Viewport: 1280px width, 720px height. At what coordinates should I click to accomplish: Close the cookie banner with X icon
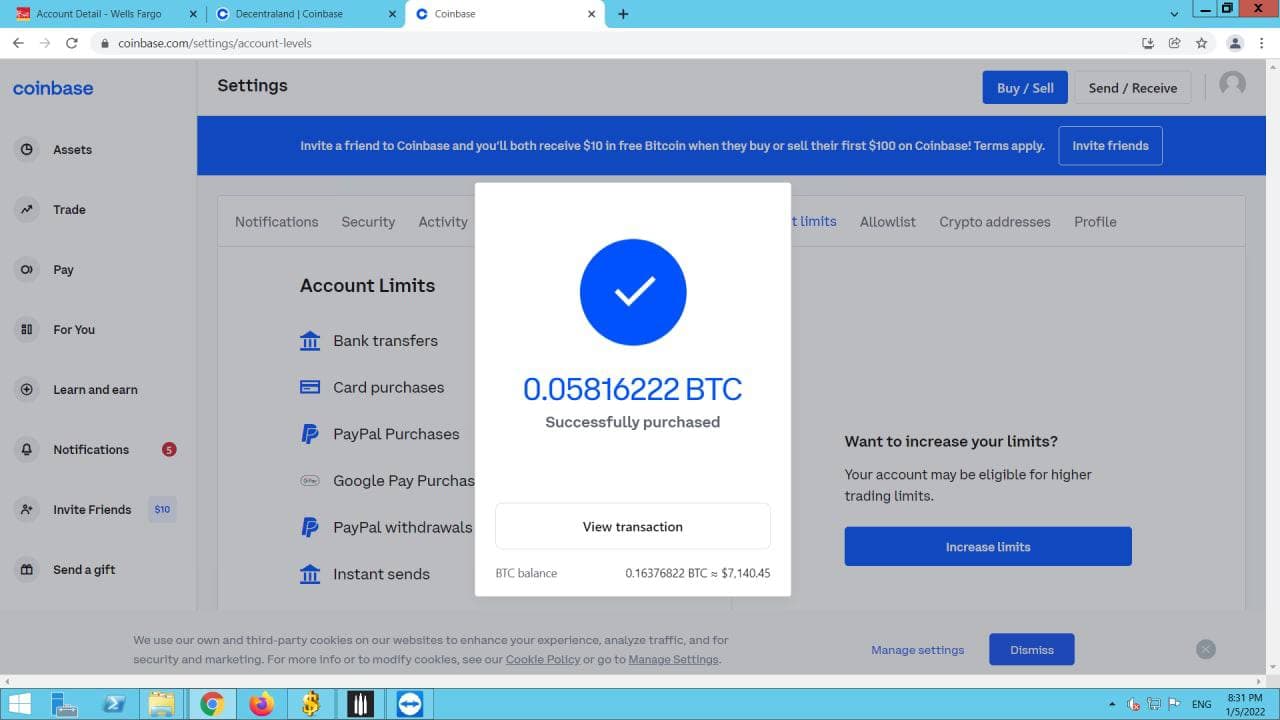pyautogui.click(x=1206, y=649)
